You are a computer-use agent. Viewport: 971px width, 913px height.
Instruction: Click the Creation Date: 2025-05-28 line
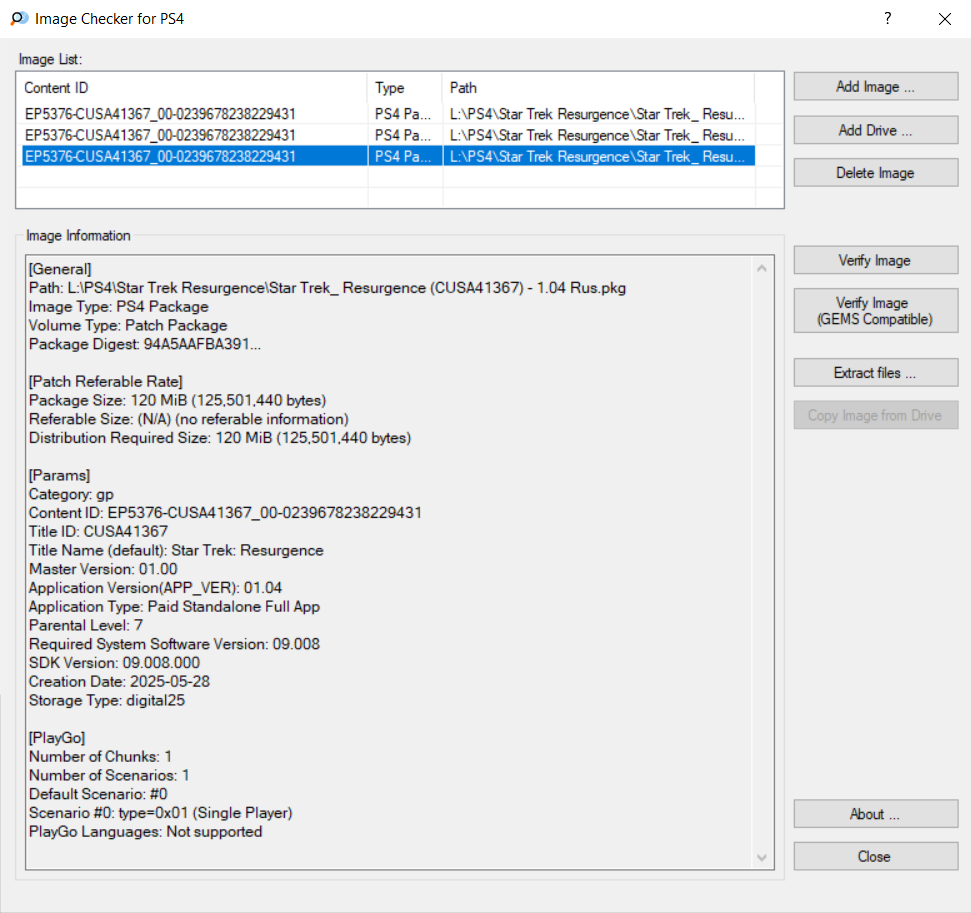click(119, 682)
